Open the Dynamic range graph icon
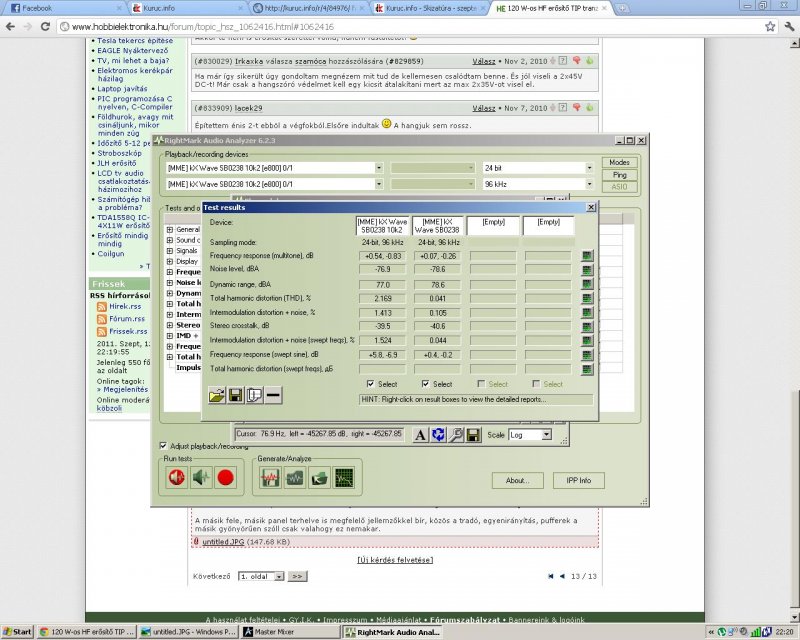Image resolution: width=800 pixels, height=640 pixels. pos(587,284)
